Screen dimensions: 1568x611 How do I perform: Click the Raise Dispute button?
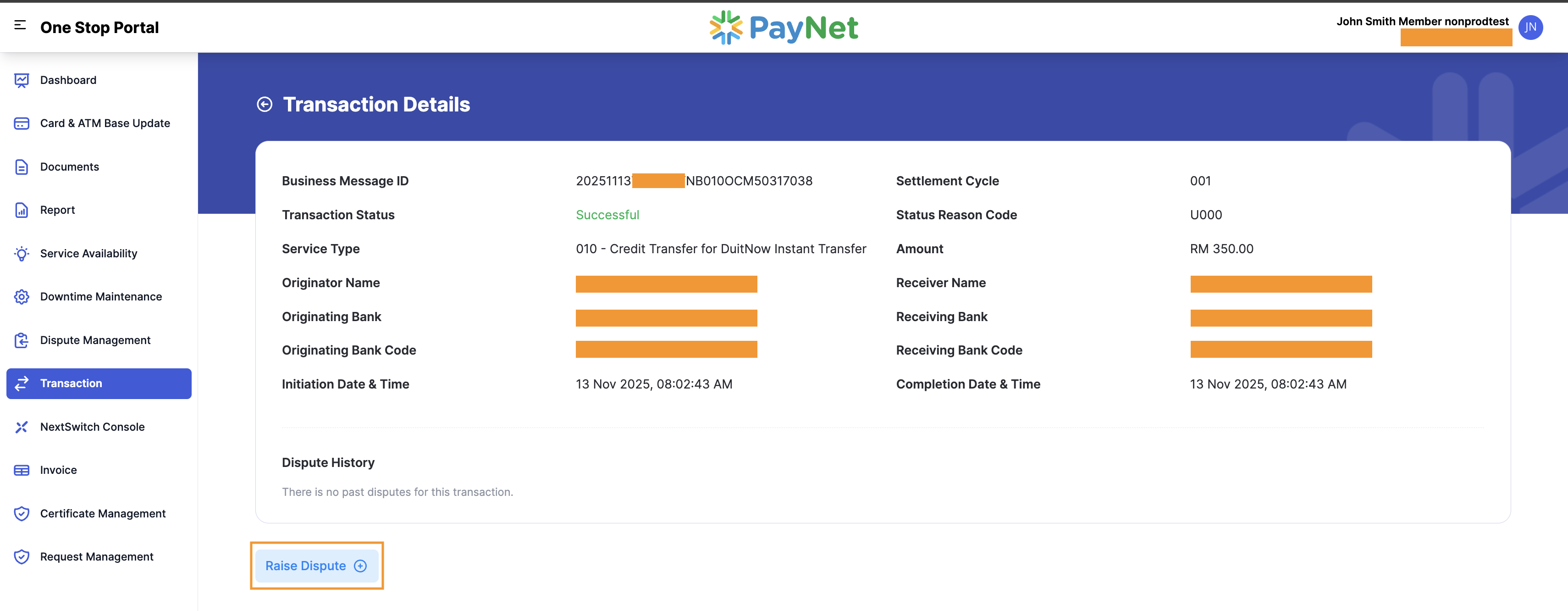[x=316, y=566]
